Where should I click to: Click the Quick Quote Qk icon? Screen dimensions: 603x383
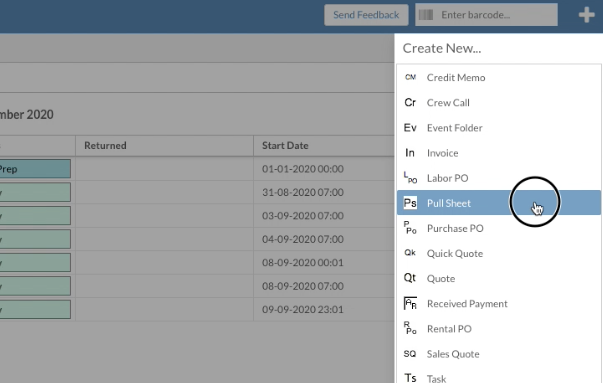(410, 253)
